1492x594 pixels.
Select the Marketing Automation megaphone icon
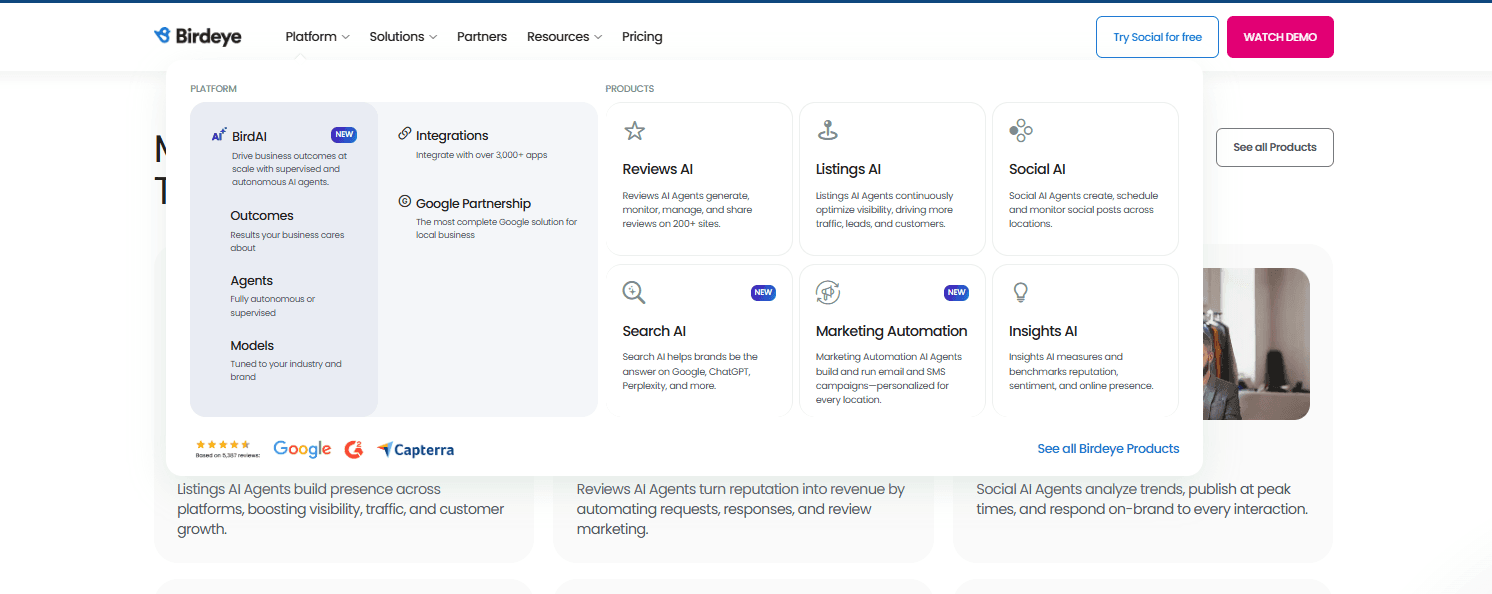(828, 292)
